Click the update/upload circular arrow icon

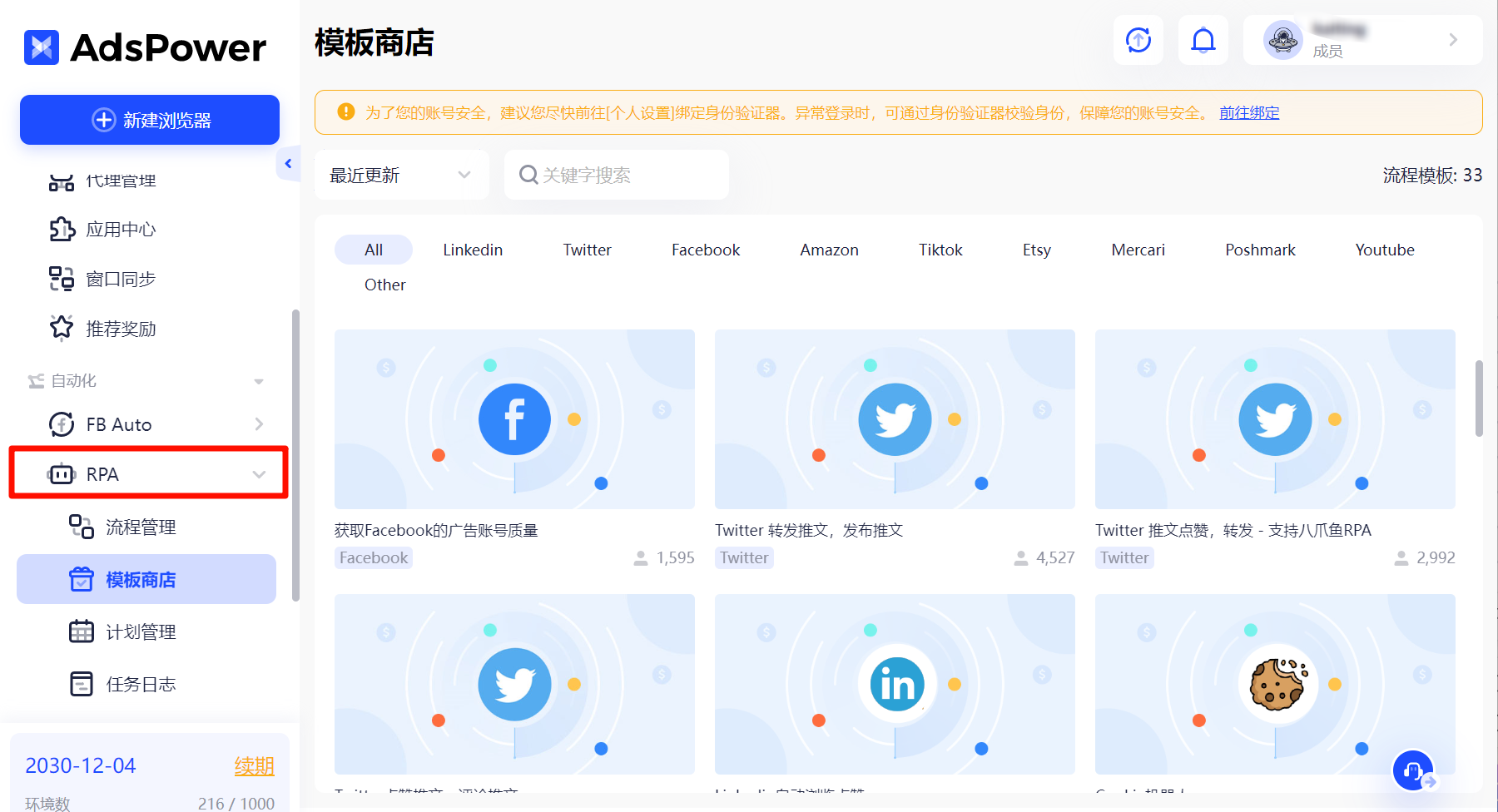coord(1138,40)
